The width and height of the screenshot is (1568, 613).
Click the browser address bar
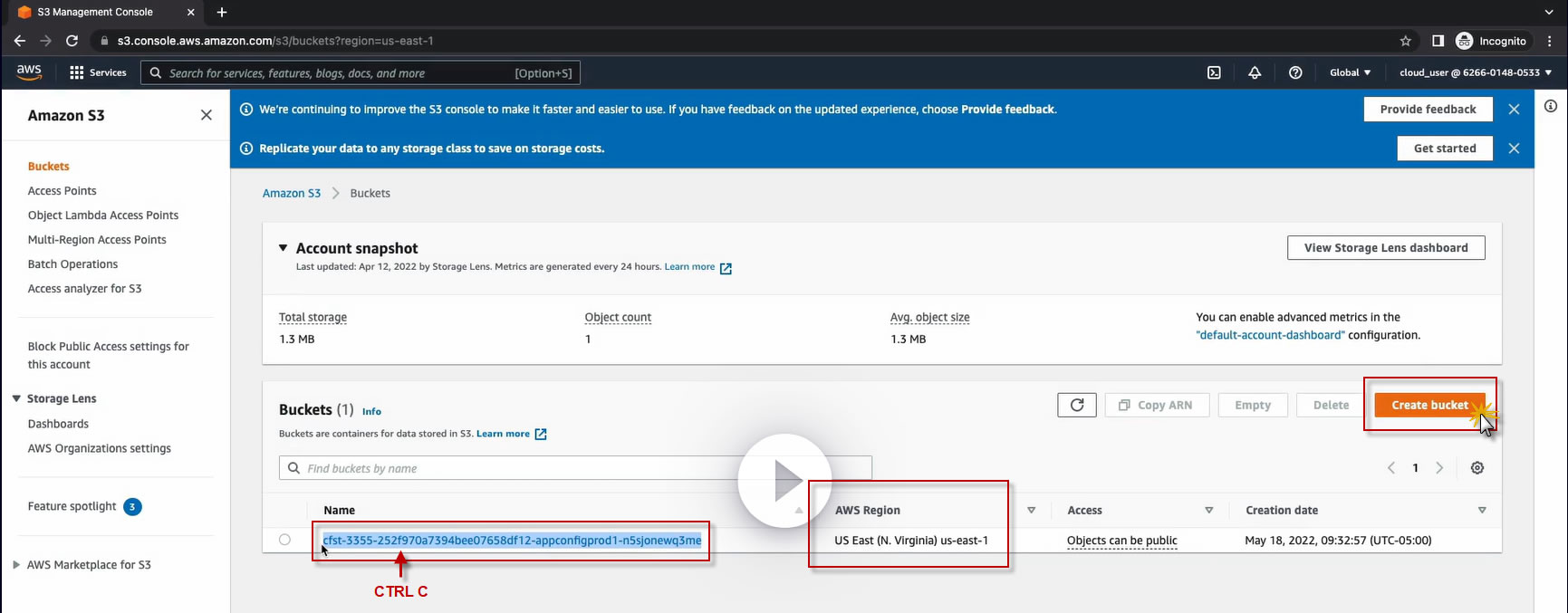(743, 41)
